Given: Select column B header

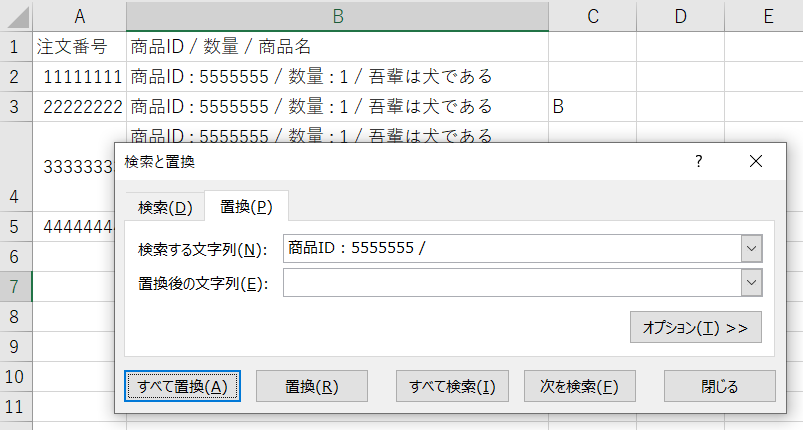Looking at the screenshot, I should [x=337, y=16].
